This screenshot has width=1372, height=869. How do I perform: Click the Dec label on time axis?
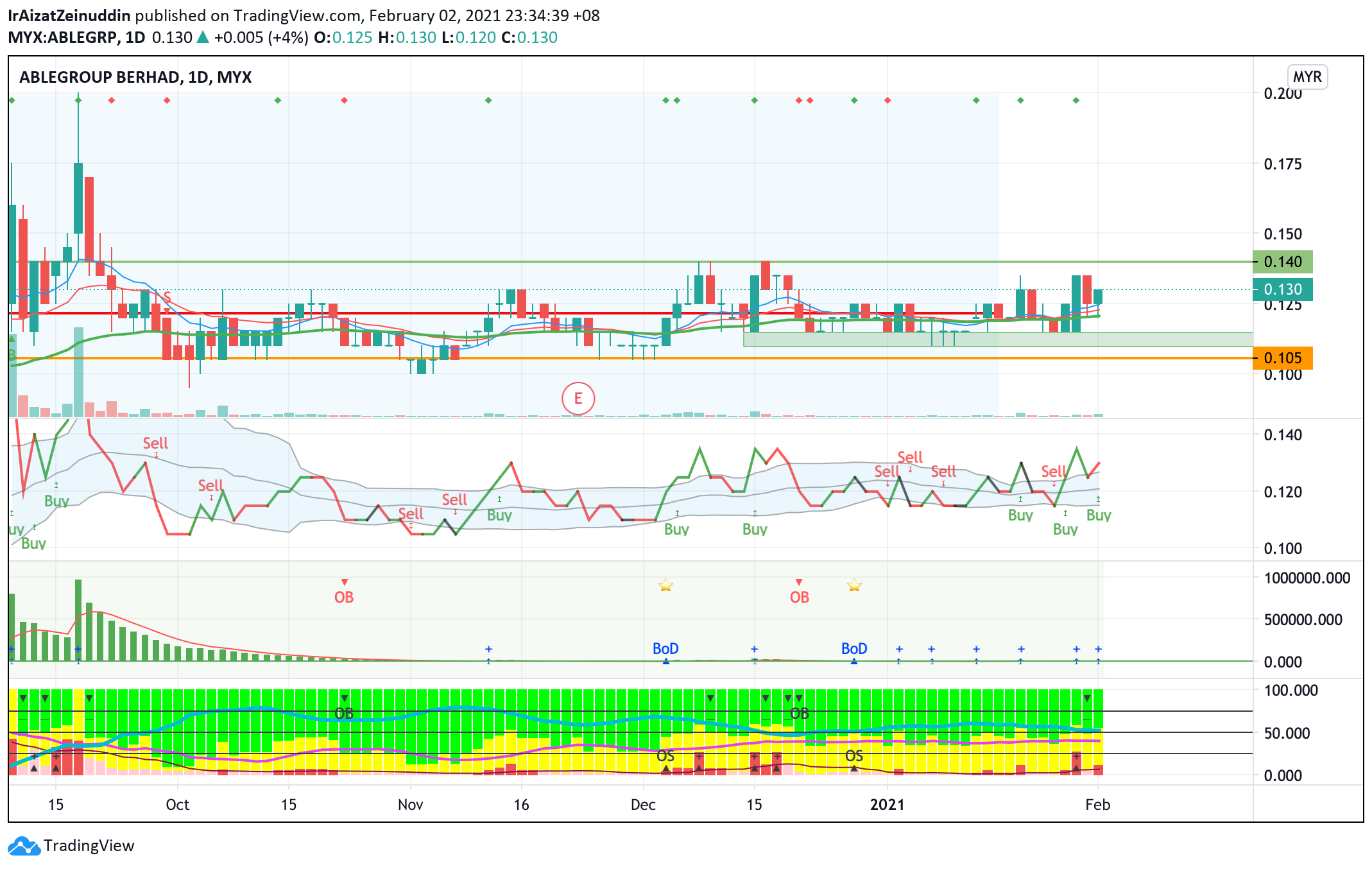coord(643,805)
